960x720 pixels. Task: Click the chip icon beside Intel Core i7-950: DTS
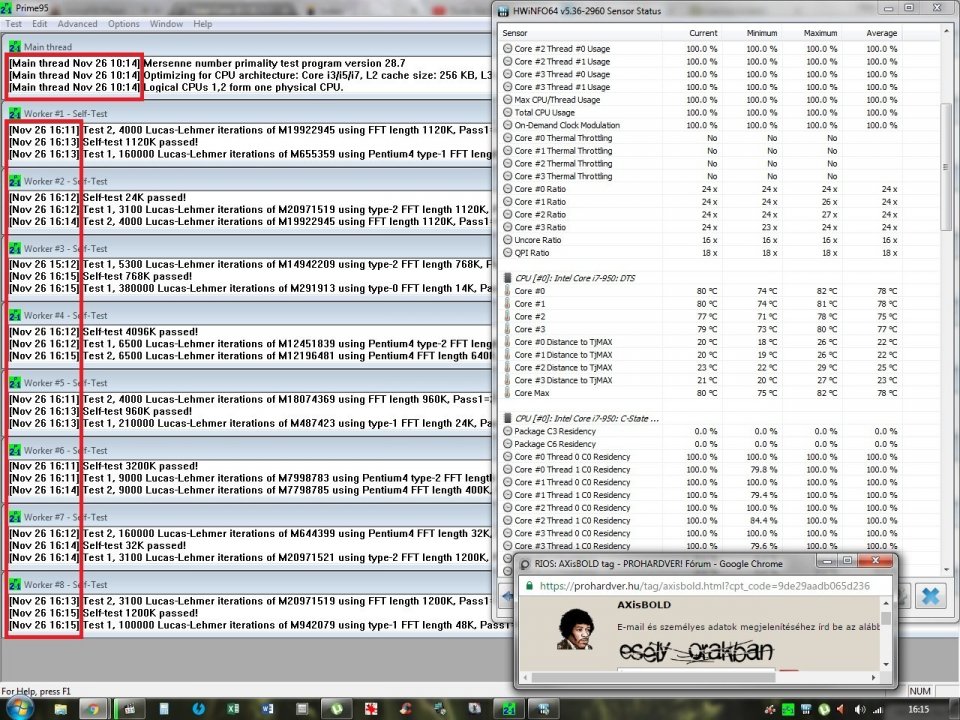[507, 278]
